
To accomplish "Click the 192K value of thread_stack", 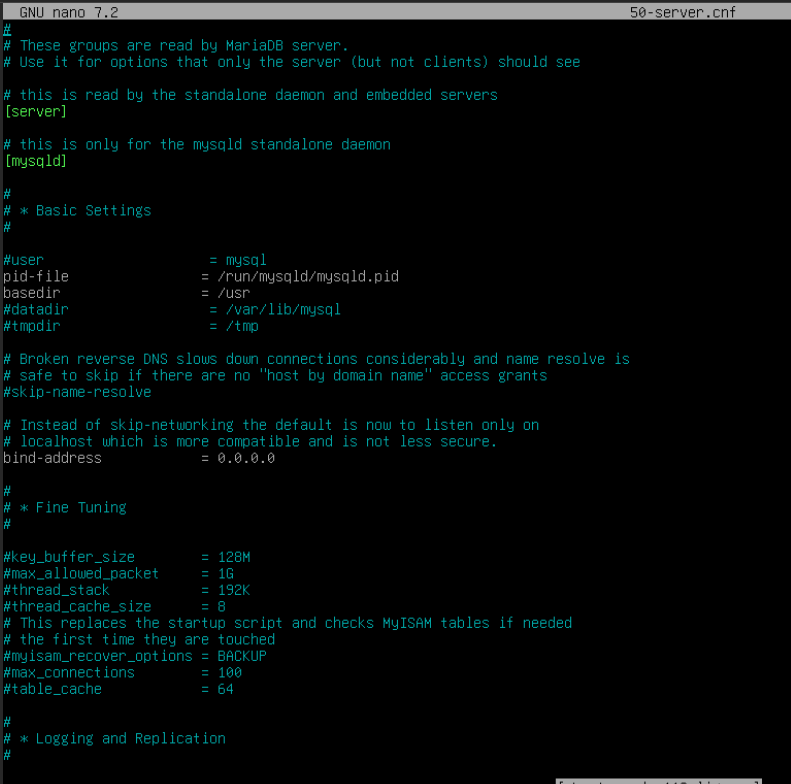I will click(234, 590).
